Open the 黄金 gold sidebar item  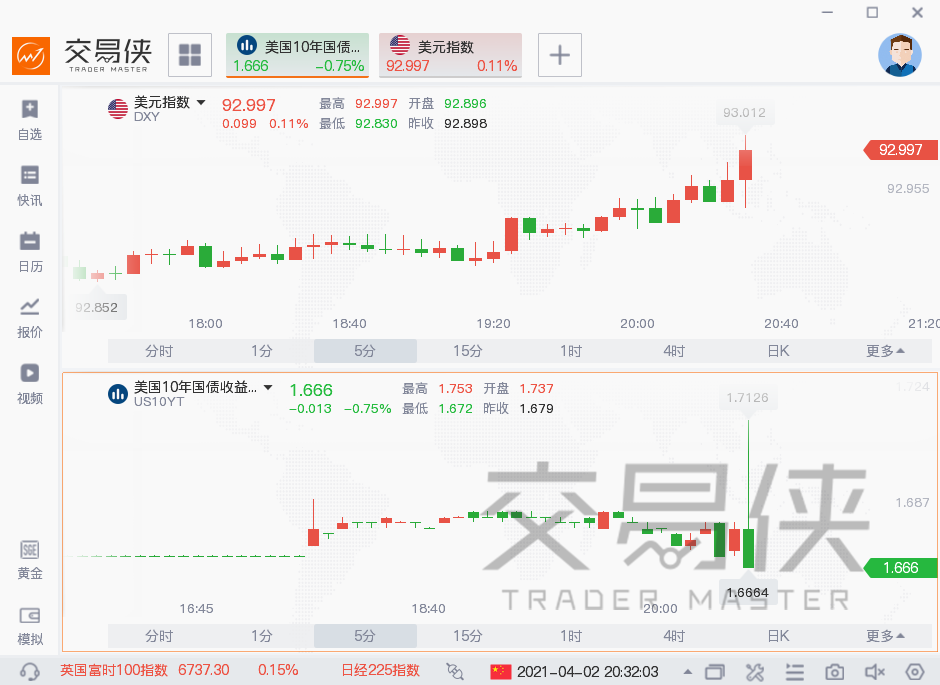(29, 560)
